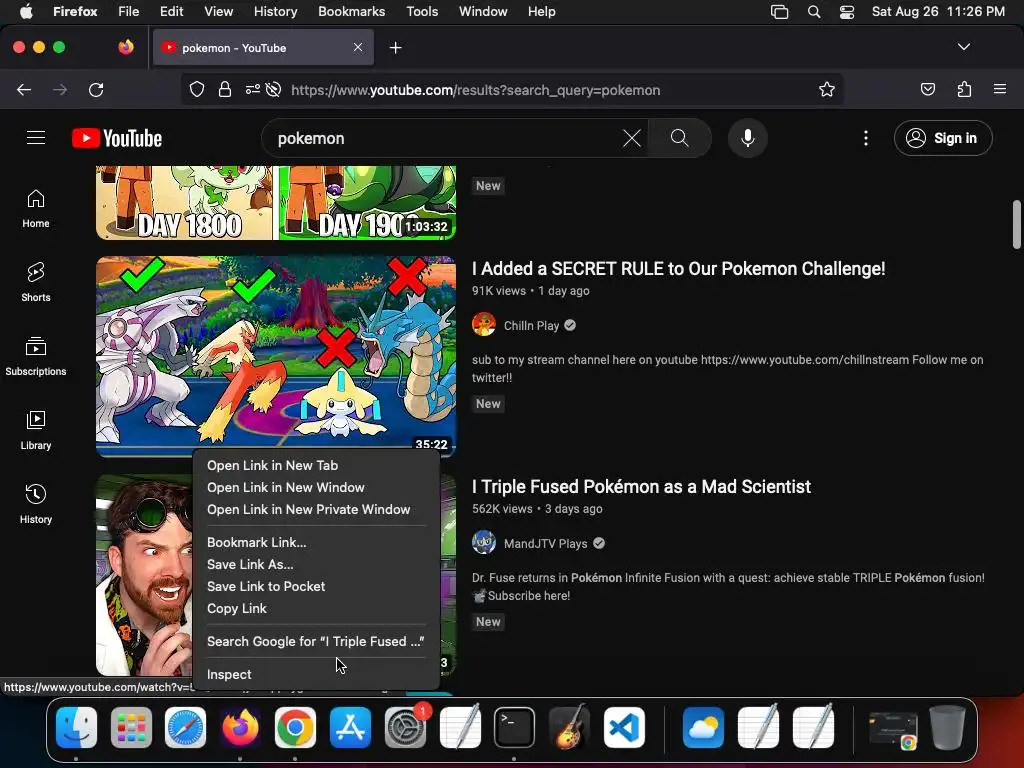The height and width of the screenshot is (768, 1024).
Task: Click the Sign in button
Action: tap(943, 138)
